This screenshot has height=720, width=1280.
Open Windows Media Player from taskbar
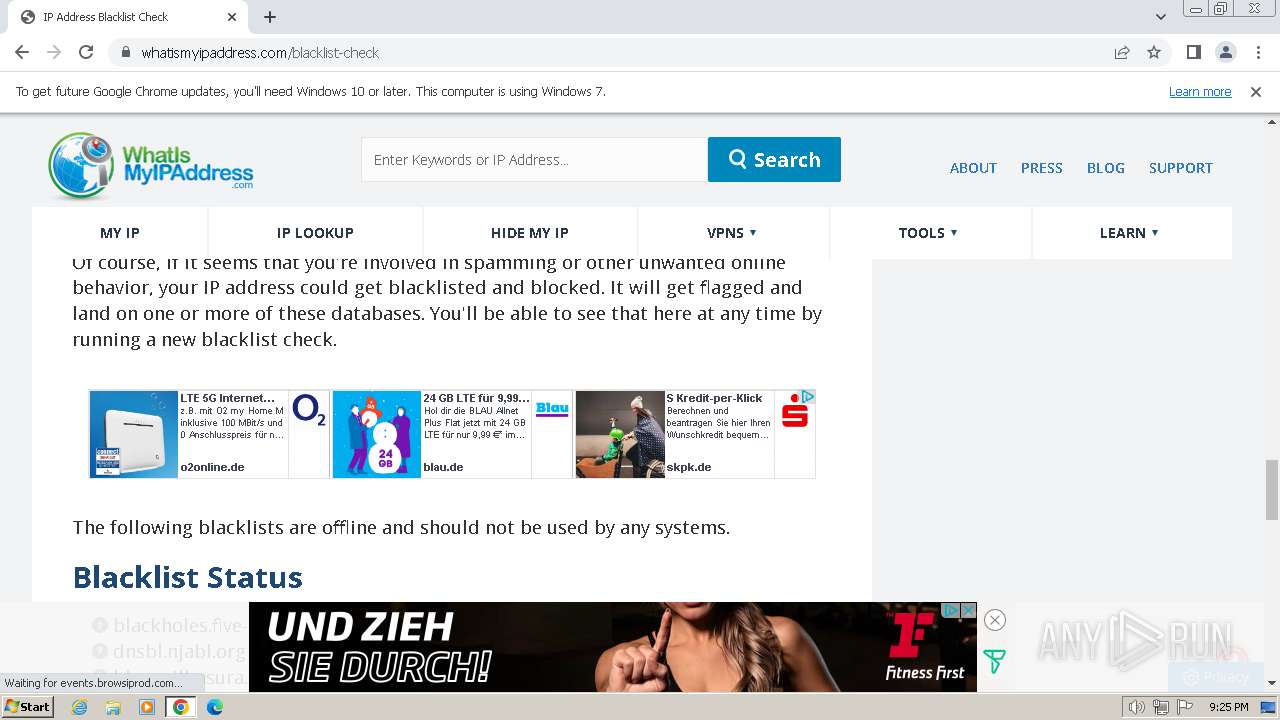pos(147,707)
